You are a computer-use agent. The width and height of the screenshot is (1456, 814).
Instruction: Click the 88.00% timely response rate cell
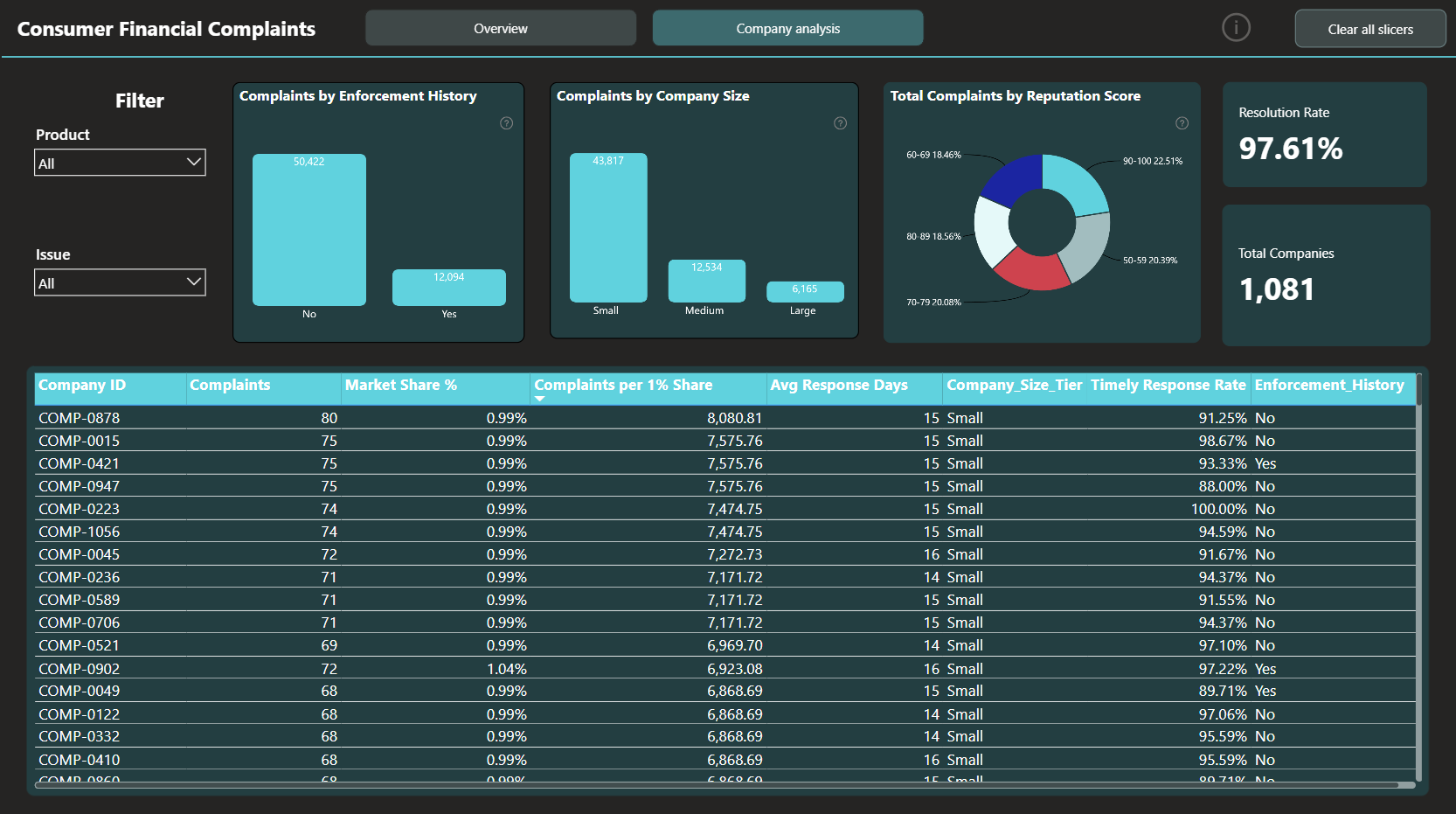[x=1223, y=486]
